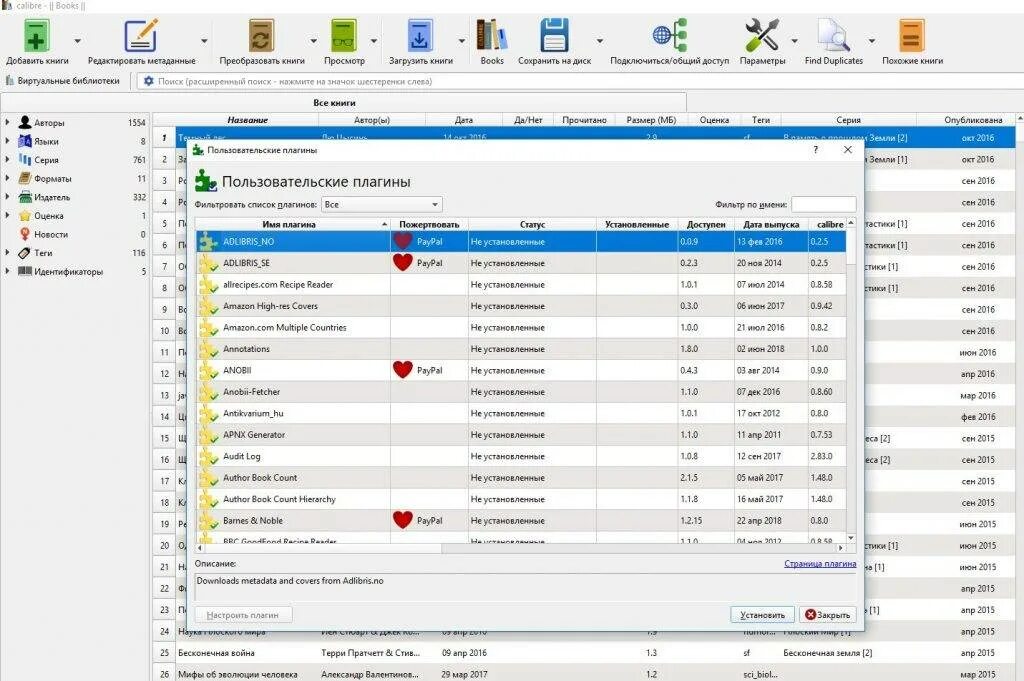Click the Formats (Форматы) icon
1024x681 pixels.
(x=25, y=178)
